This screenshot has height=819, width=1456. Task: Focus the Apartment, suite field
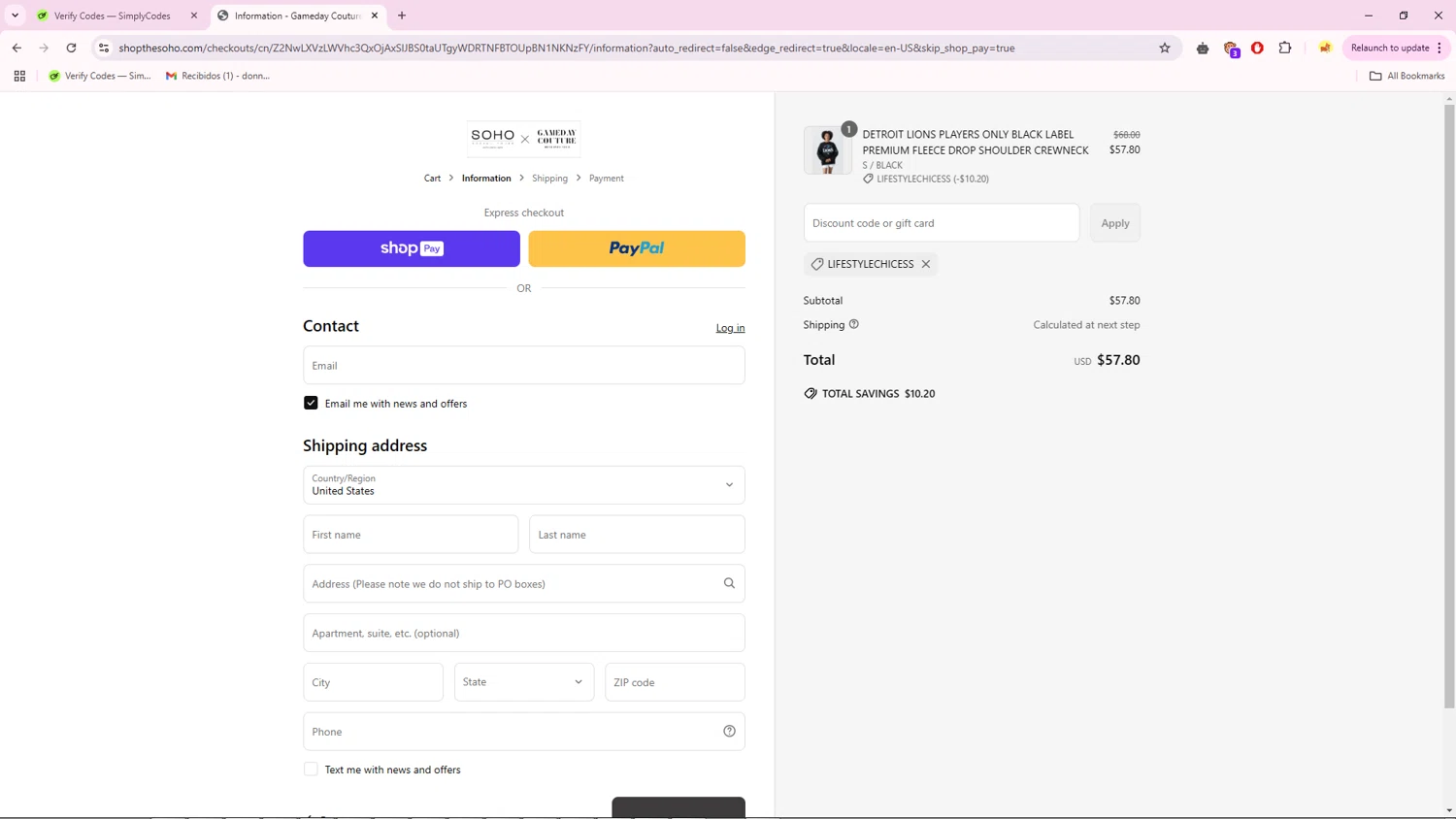pyautogui.click(x=524, y=633)
